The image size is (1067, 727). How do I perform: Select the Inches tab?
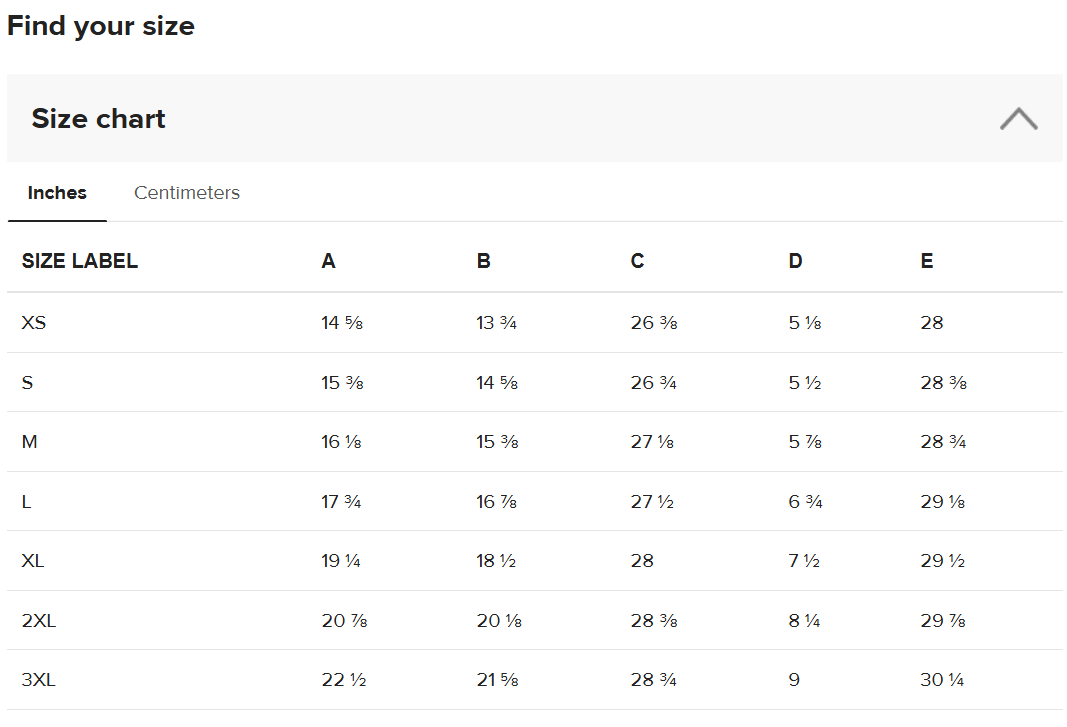[57, 193]
